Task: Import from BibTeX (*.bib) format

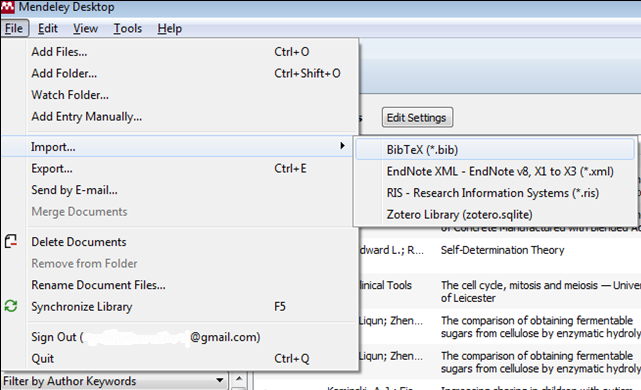Action: click(x=495, y=150)
